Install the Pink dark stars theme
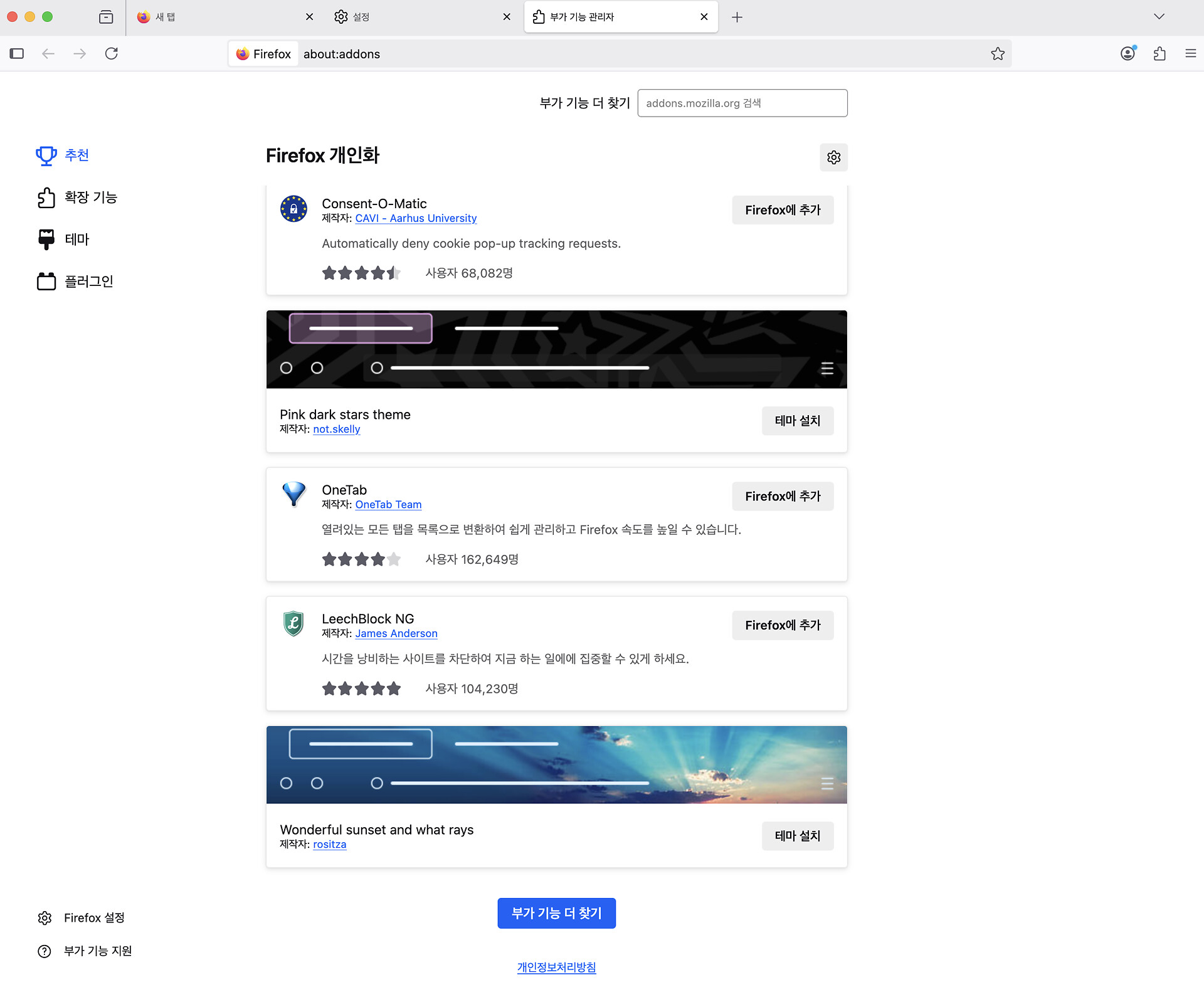The image size is (1204, 997). click(797, 421)
